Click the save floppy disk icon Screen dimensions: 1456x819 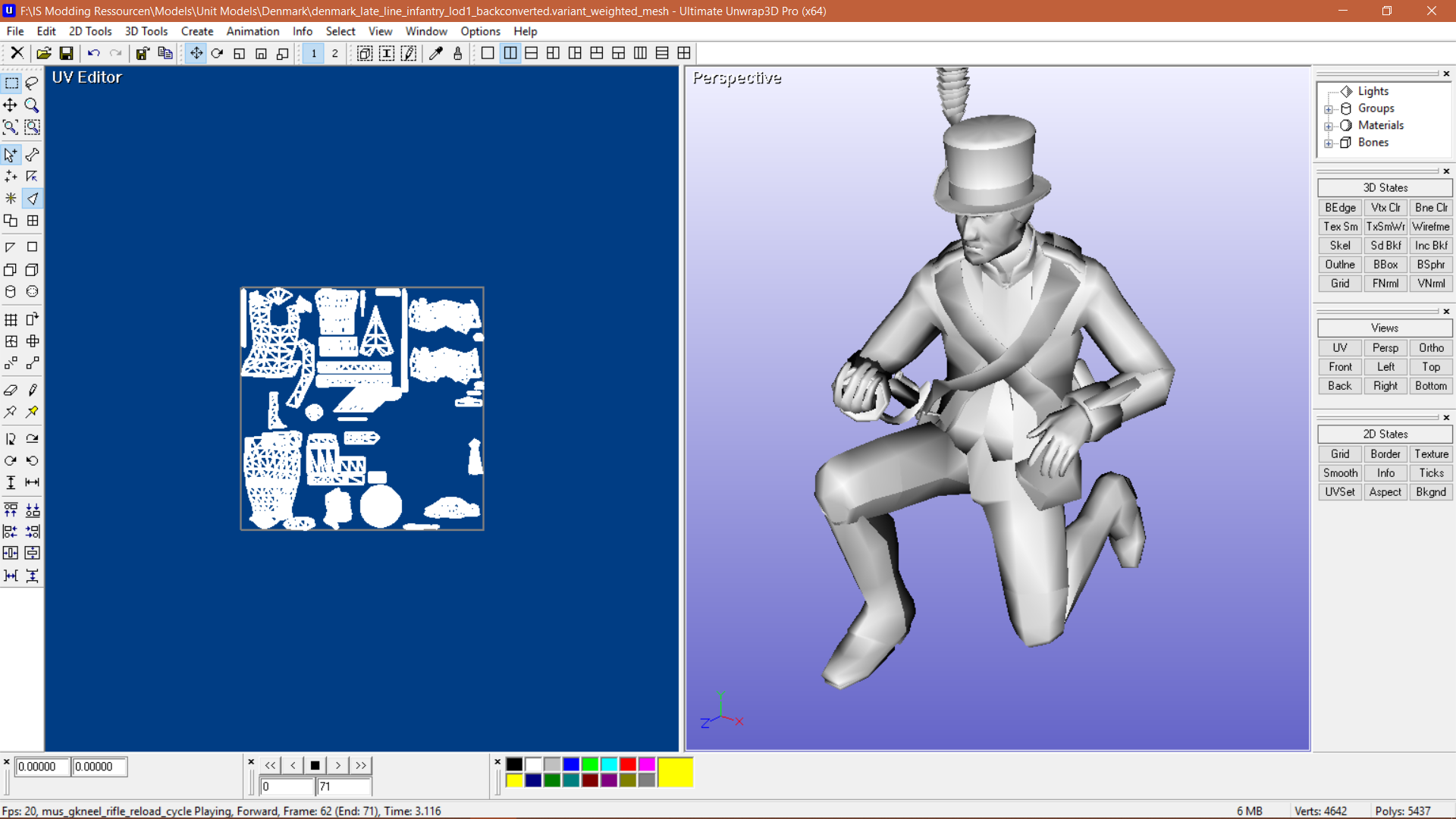(66, 53)
